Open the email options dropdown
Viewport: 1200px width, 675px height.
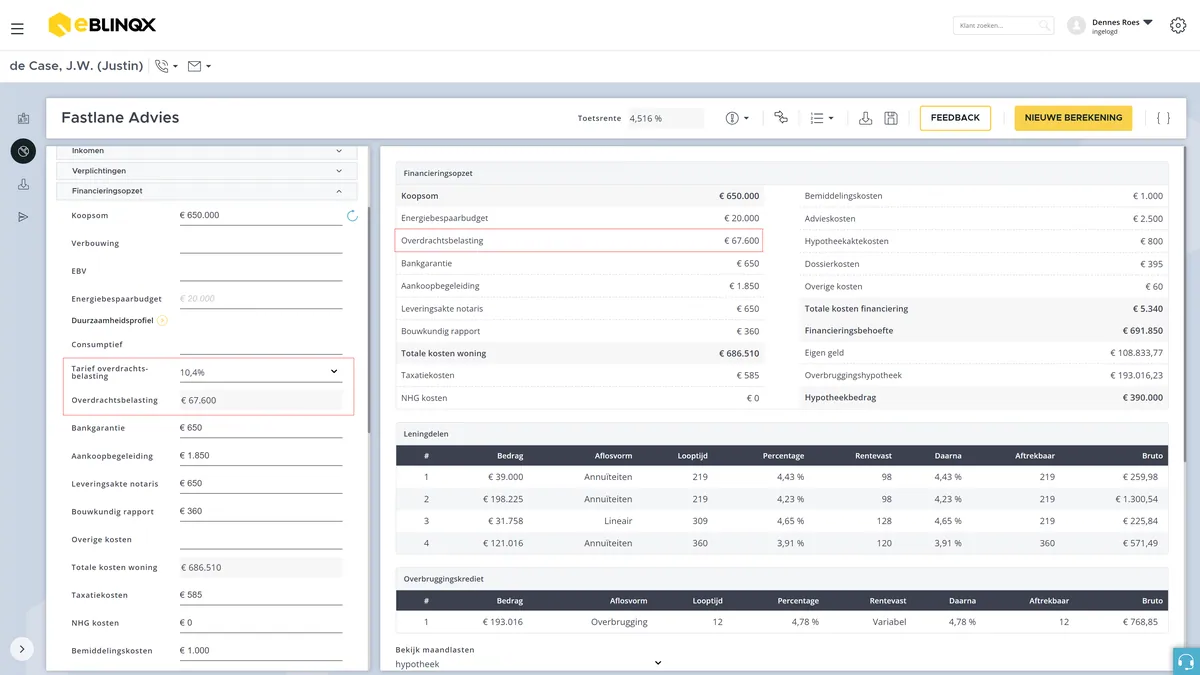(199, 66)
